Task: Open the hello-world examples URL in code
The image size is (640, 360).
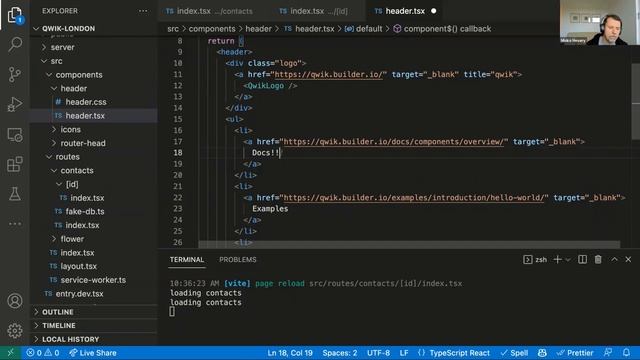Action: pyautogui.click(x=413, y=198)
